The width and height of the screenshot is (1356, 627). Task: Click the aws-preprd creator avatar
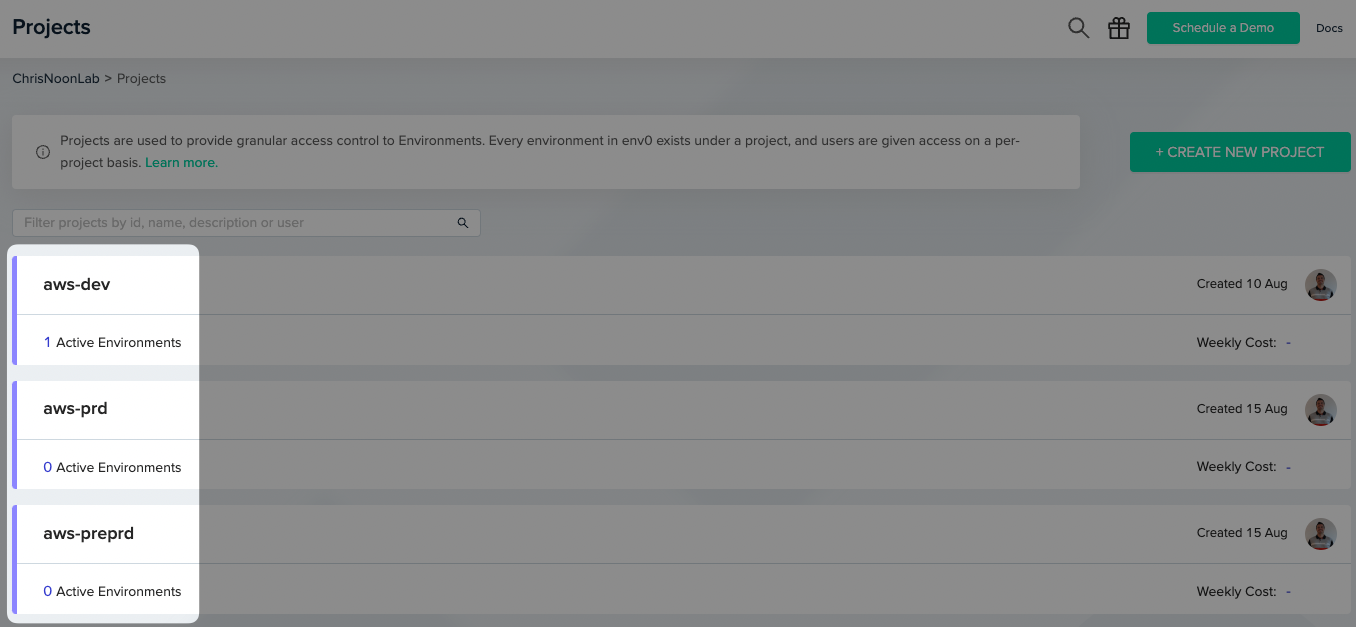[1320, 534]
